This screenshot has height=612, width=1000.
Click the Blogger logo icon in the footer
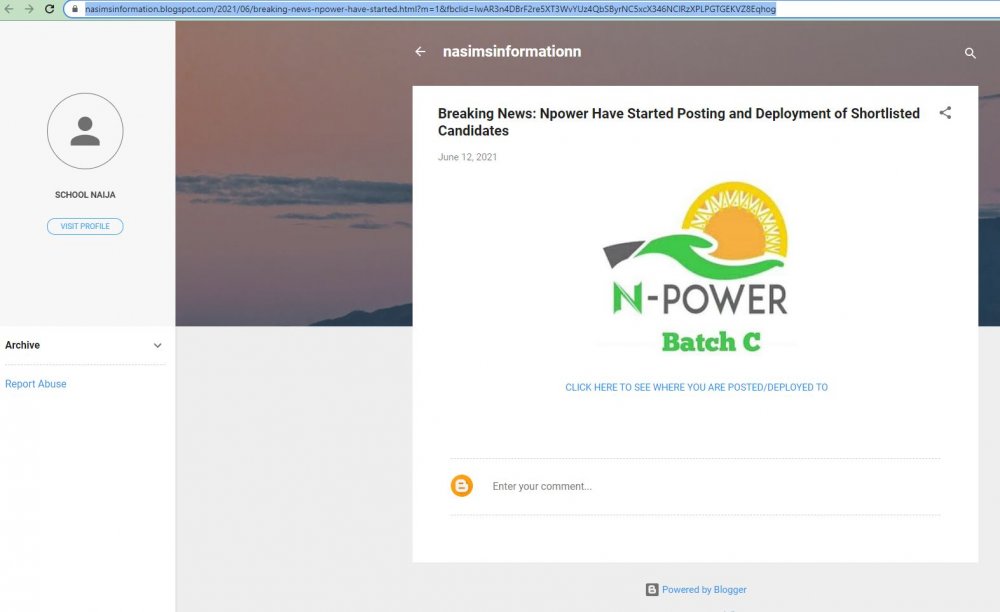tap(652, 590)
